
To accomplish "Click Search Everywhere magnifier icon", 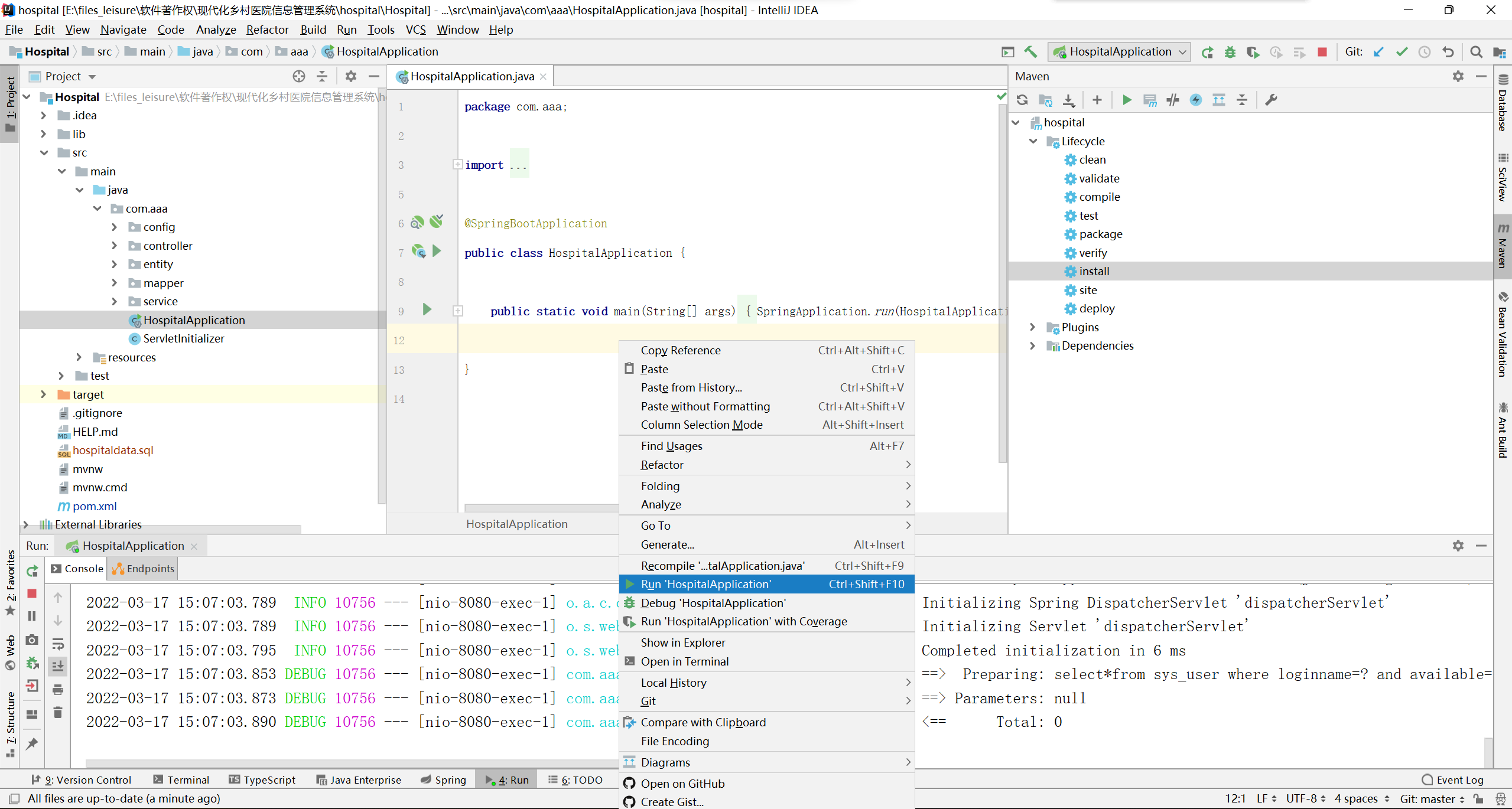I will point(1476,52).
